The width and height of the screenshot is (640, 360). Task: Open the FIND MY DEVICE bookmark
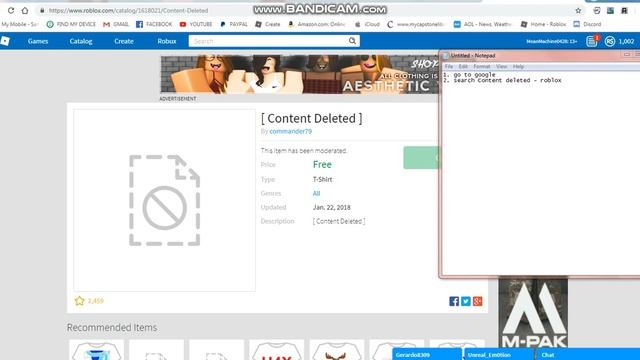point(71,24)
